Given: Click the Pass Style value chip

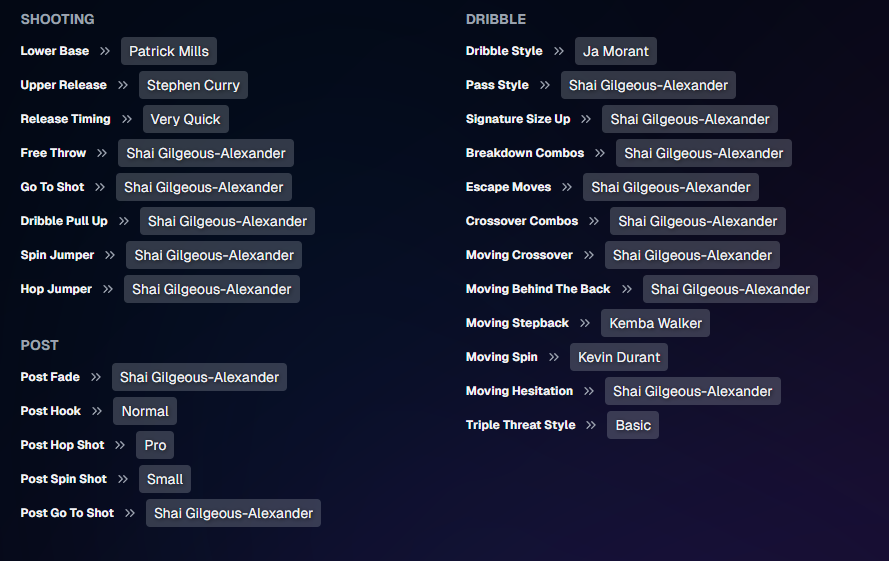Looking at the screenshot, I should 648,85.
